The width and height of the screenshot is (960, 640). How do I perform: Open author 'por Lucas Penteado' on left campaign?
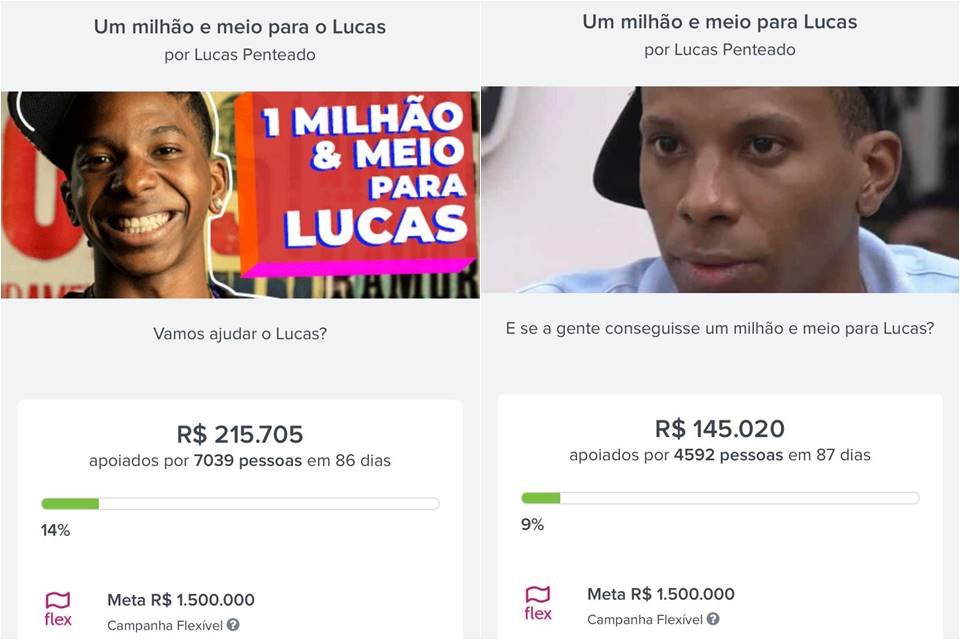[x=240, y=55]
